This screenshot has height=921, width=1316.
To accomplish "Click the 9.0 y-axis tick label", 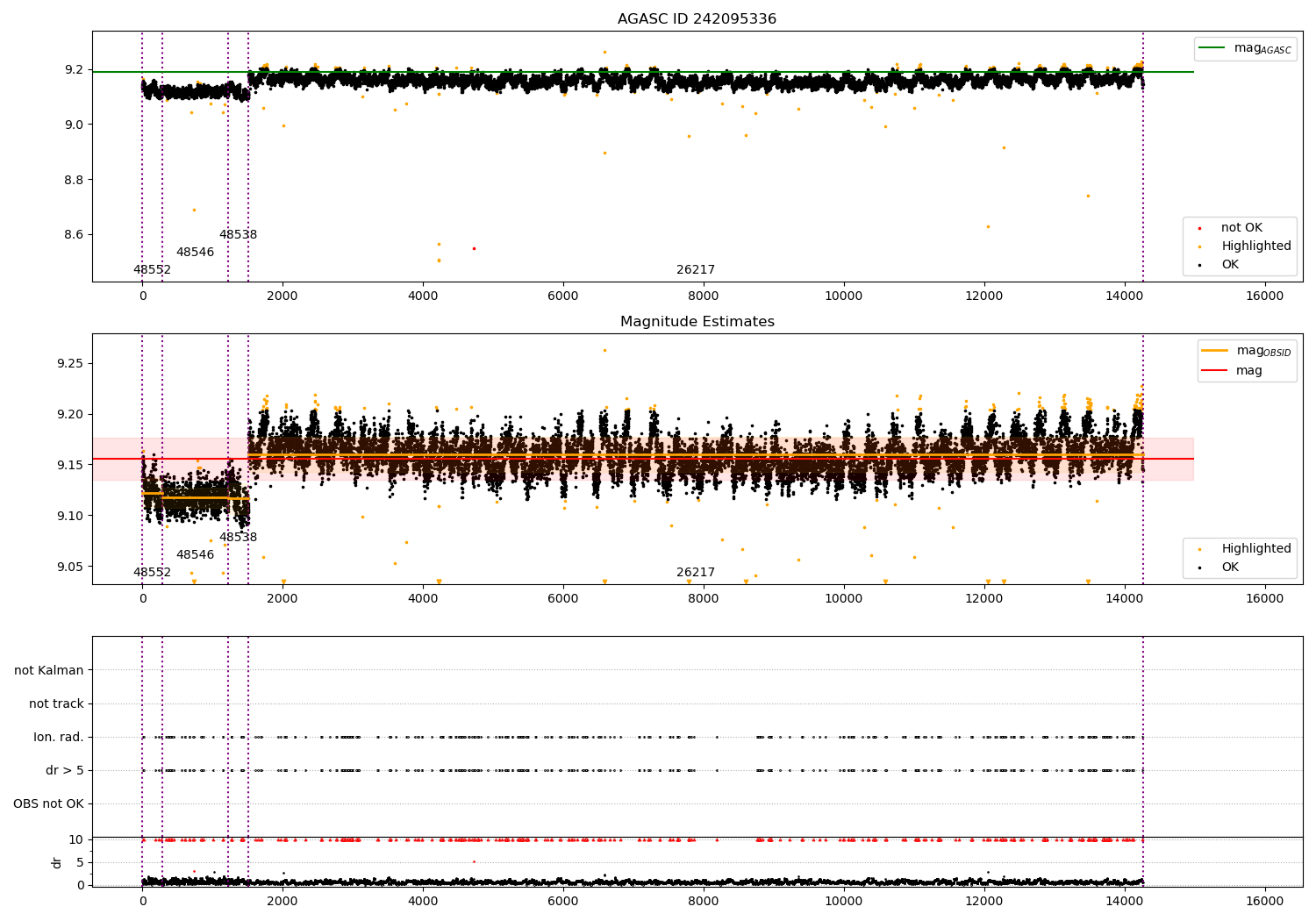I will point(74,125).
